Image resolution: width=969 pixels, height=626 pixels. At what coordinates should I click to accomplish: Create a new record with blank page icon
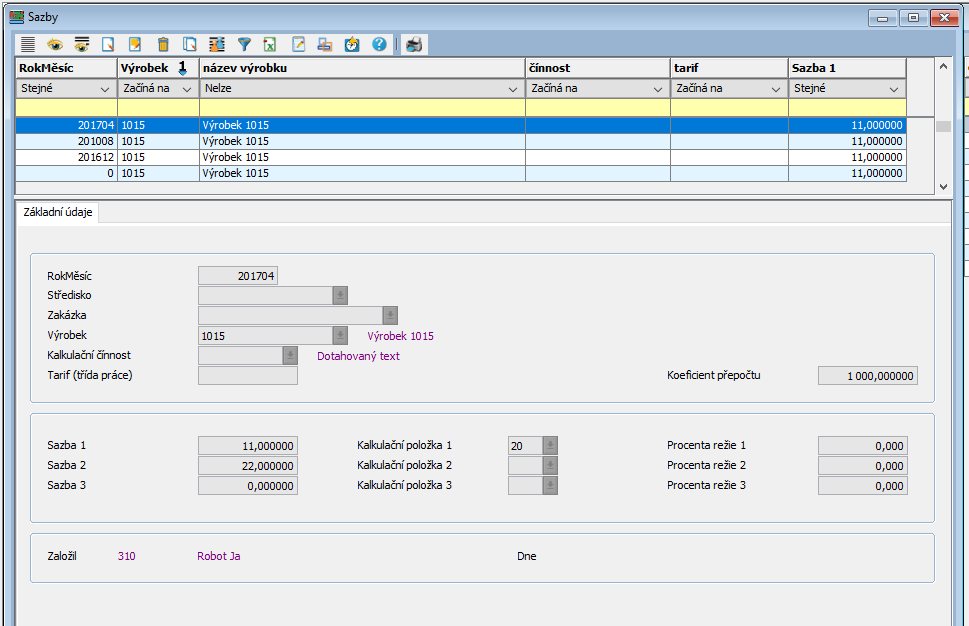point(109,44)
